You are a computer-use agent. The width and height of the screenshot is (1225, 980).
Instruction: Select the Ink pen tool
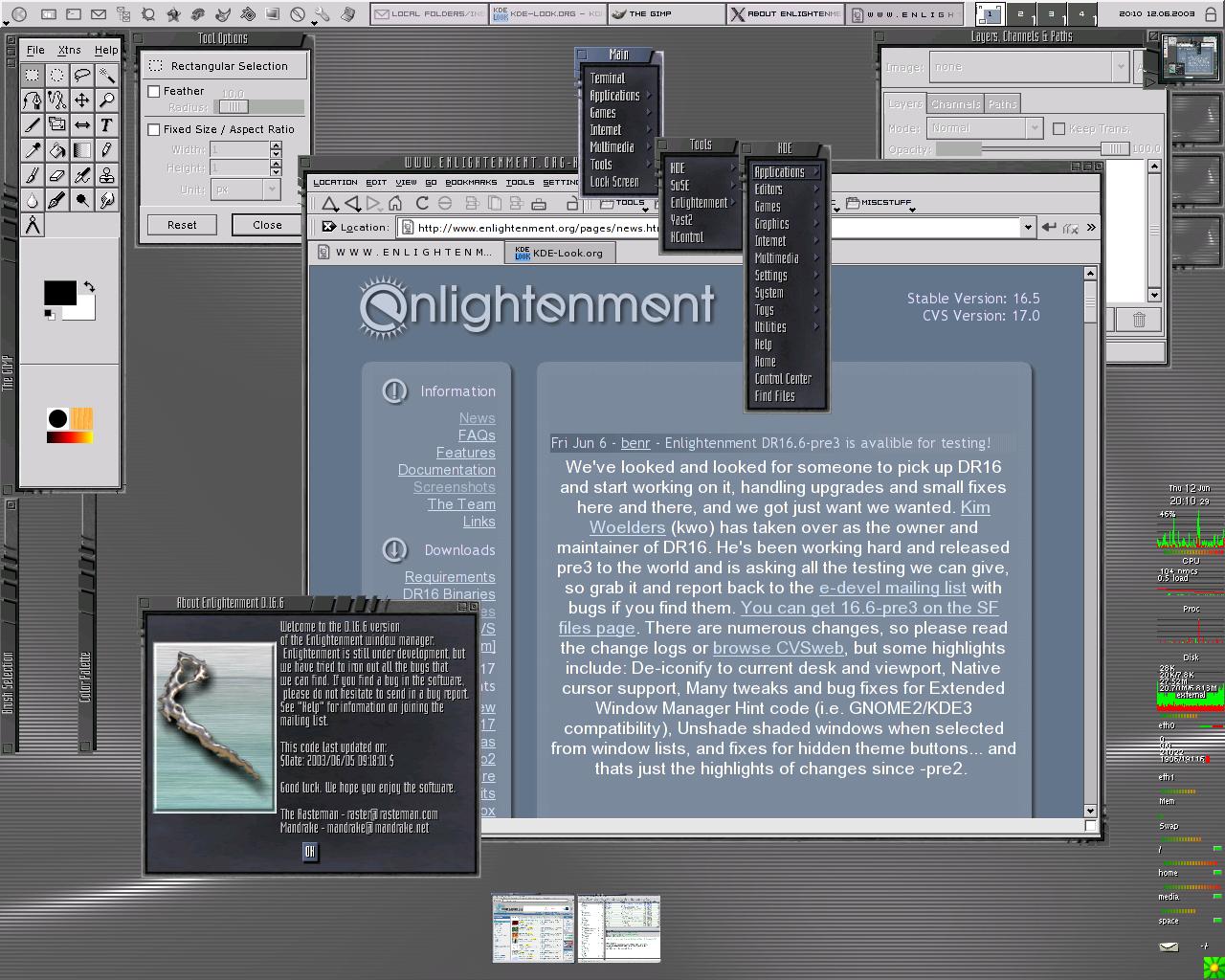tap(57, 200)
